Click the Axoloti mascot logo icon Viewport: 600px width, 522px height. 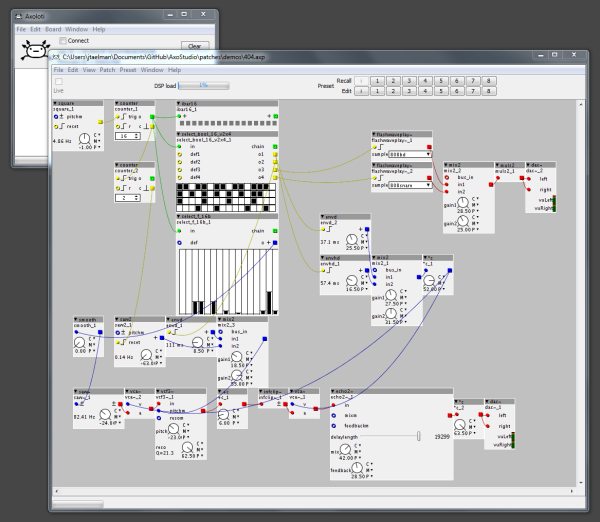coord(35,50)
